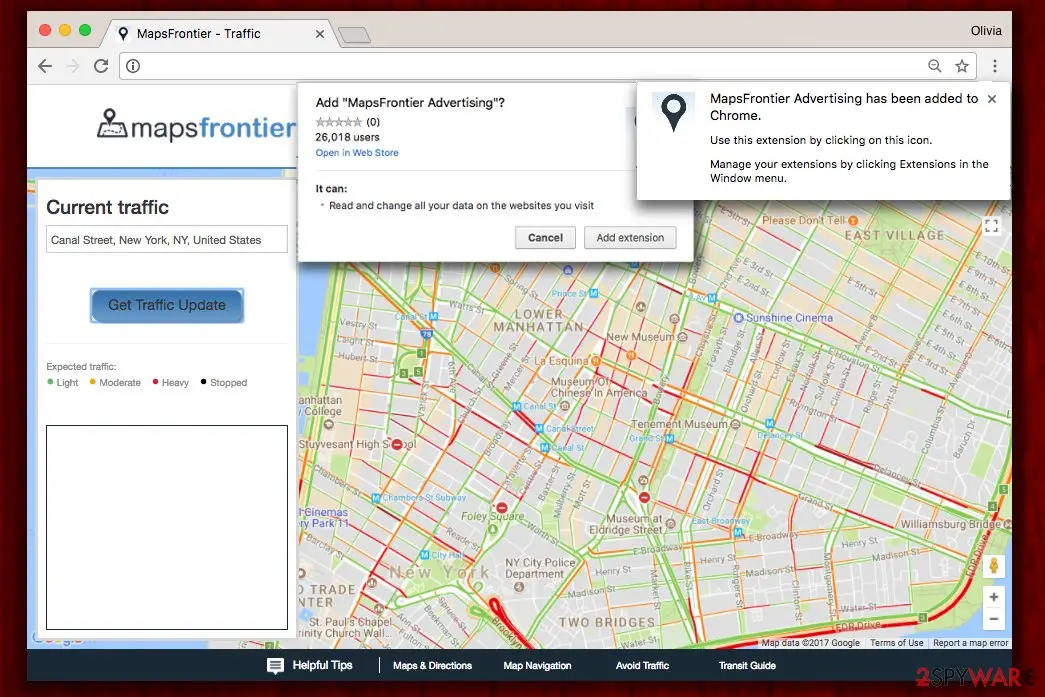
Task: Close the MapsFrontier - Traffic tab
Action: pos(320,34)
